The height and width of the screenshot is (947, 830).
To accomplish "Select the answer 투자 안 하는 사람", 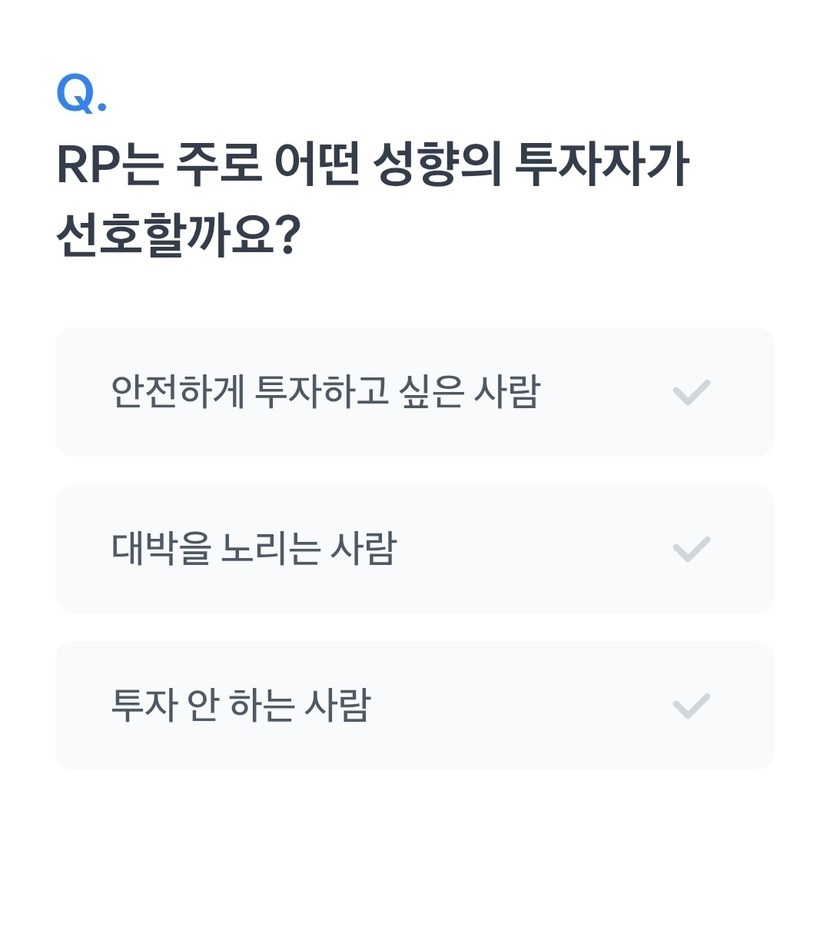I will pyautogui.click(x=240, y=706).
